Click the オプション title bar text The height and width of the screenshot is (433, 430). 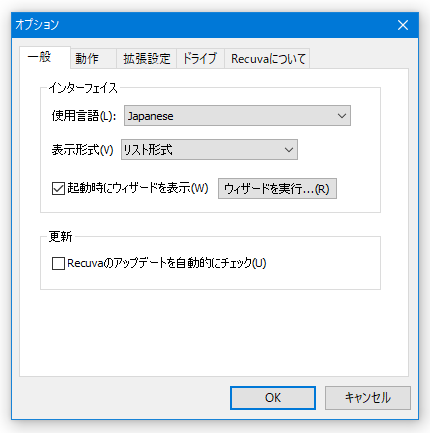37,25
